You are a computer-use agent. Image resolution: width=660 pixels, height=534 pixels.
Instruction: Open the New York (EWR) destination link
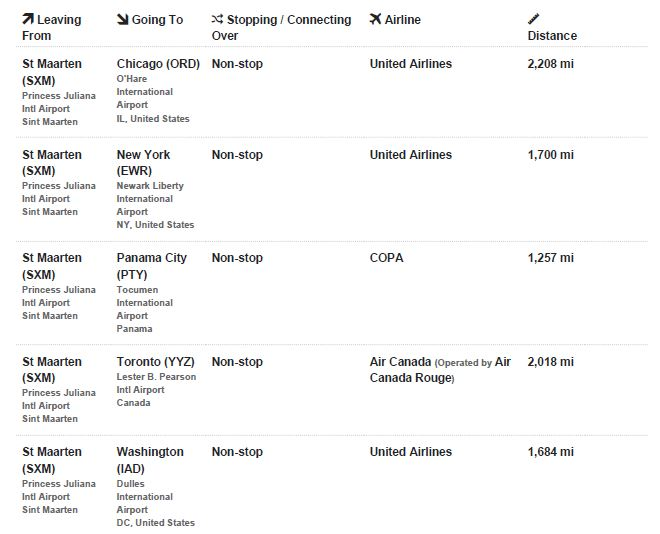pos(143,162)
